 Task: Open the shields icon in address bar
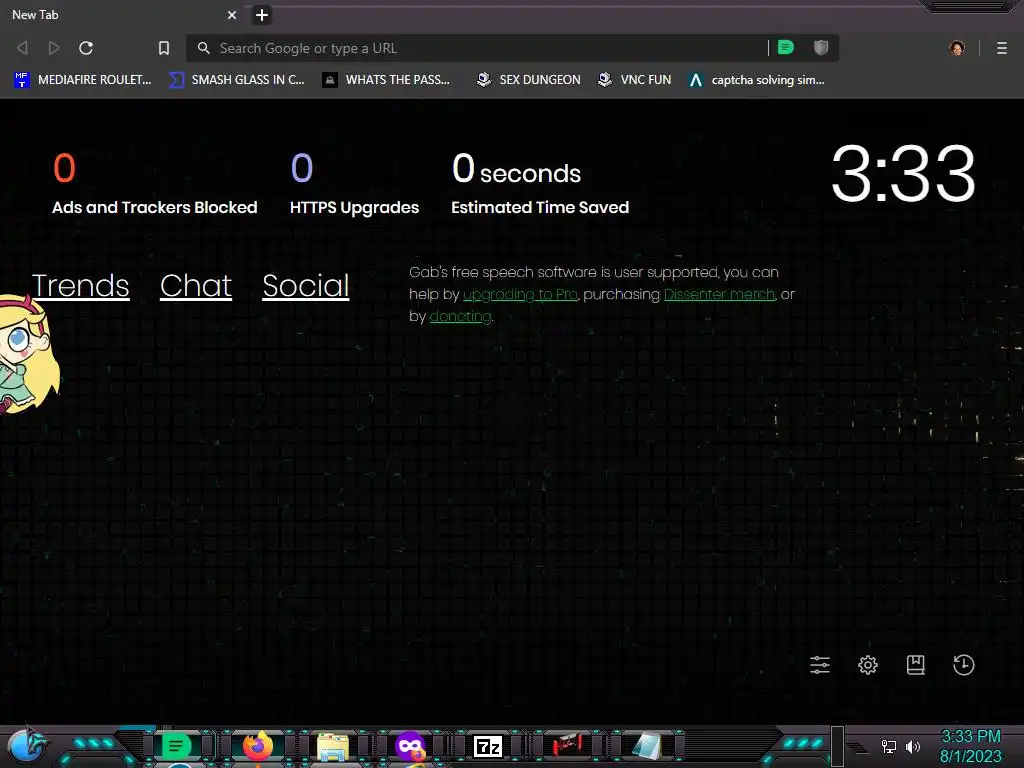coord(821,47)
